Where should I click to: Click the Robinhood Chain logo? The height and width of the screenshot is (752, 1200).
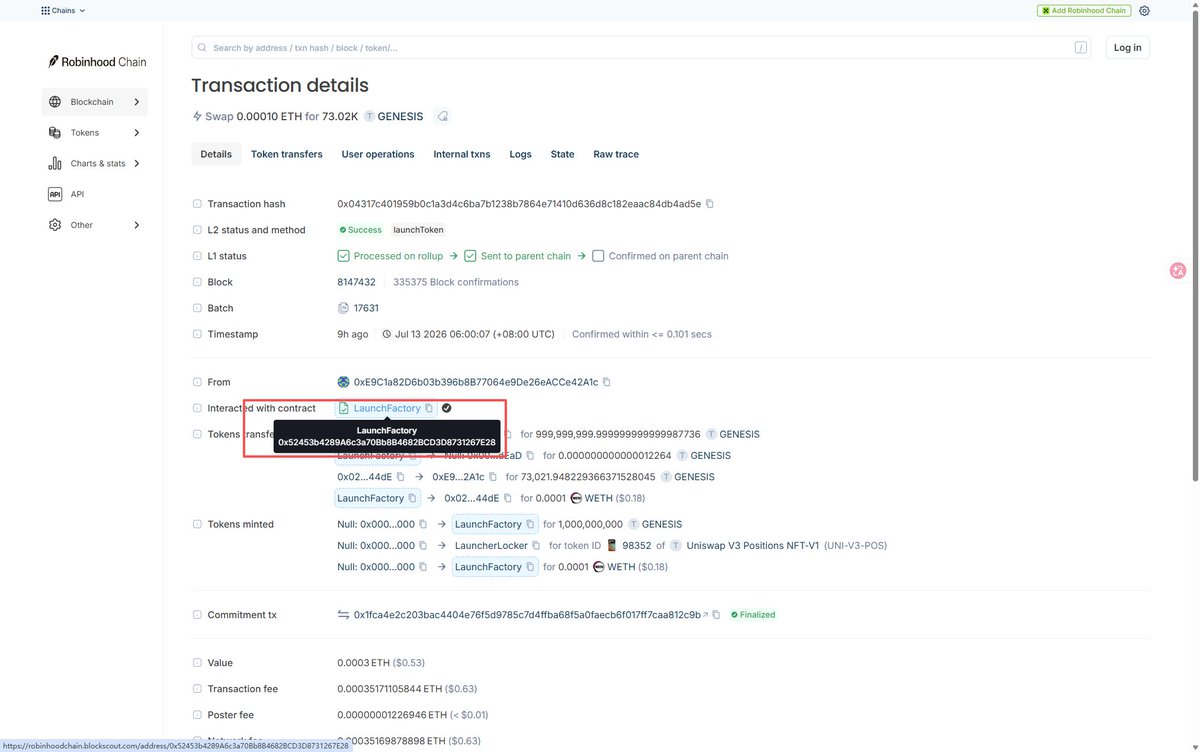[97, 62]
